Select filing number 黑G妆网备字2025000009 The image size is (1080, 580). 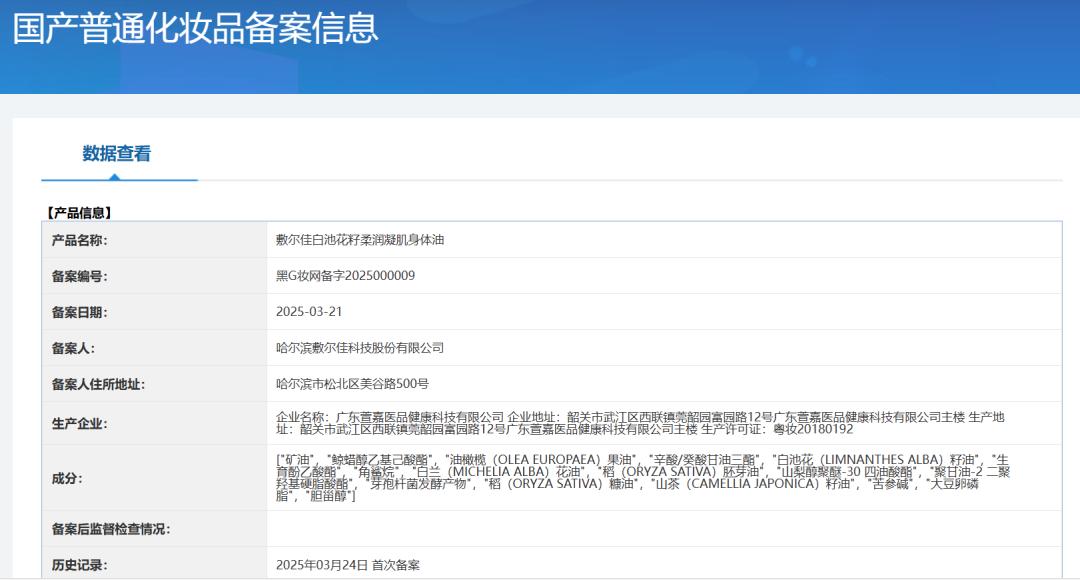345,276
